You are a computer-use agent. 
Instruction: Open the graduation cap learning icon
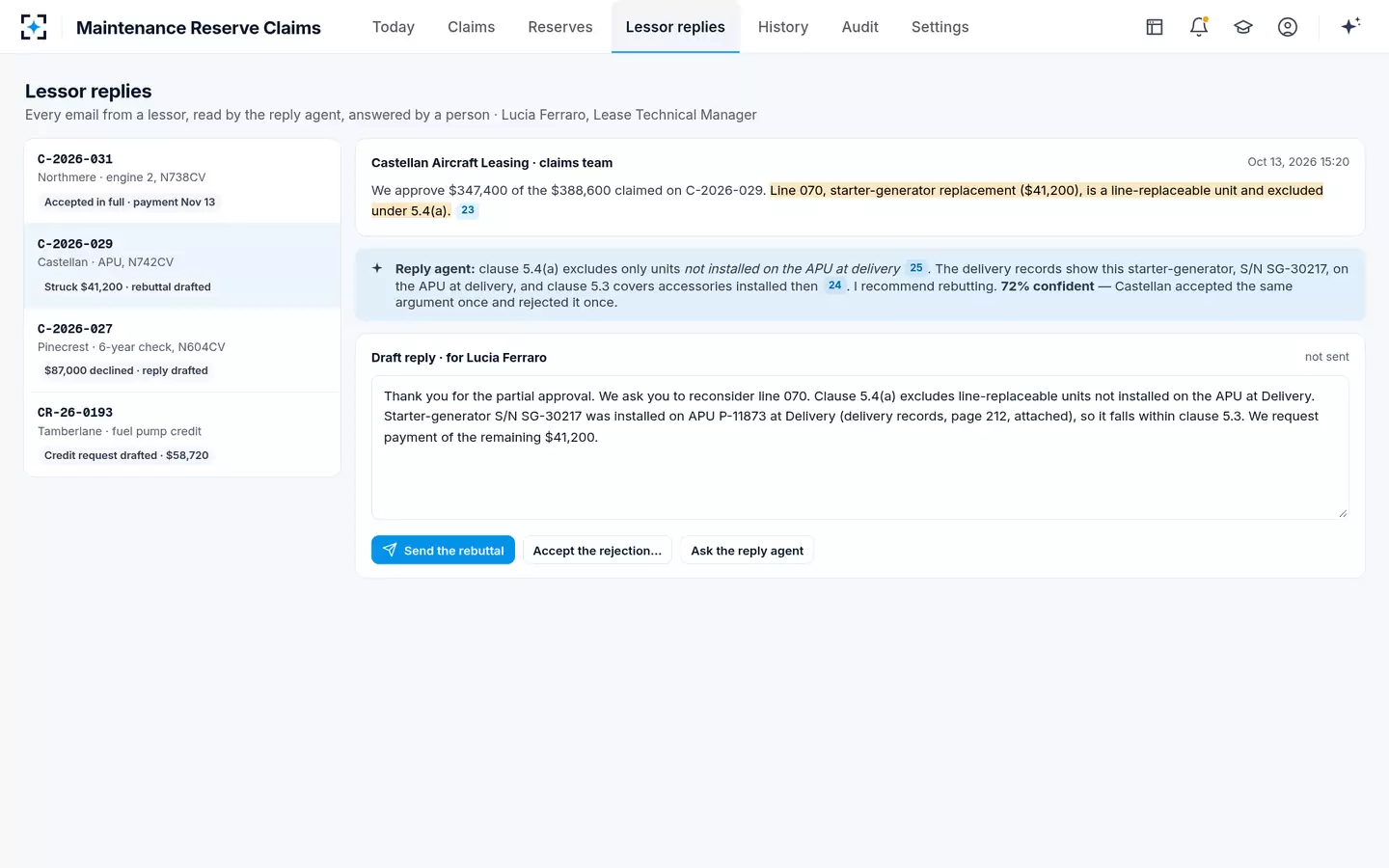coord(1243,27)
